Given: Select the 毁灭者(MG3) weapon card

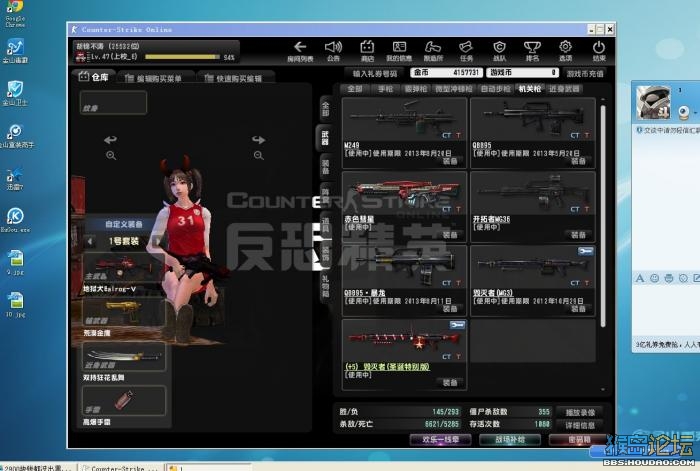Looking at the screenshot, I should [x=533, y=280].
